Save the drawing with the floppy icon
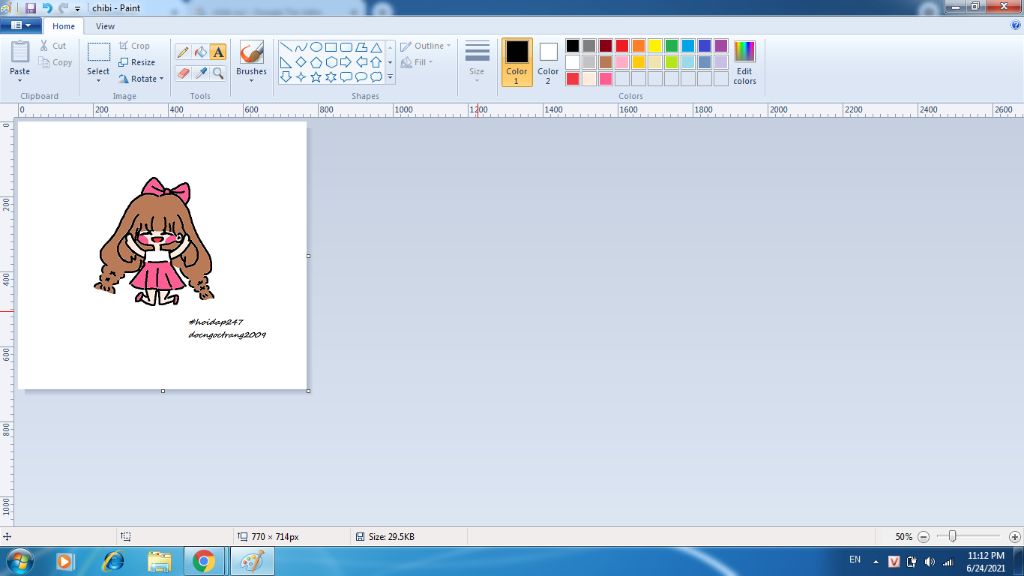1024x576 pixels. click(31, 8)
